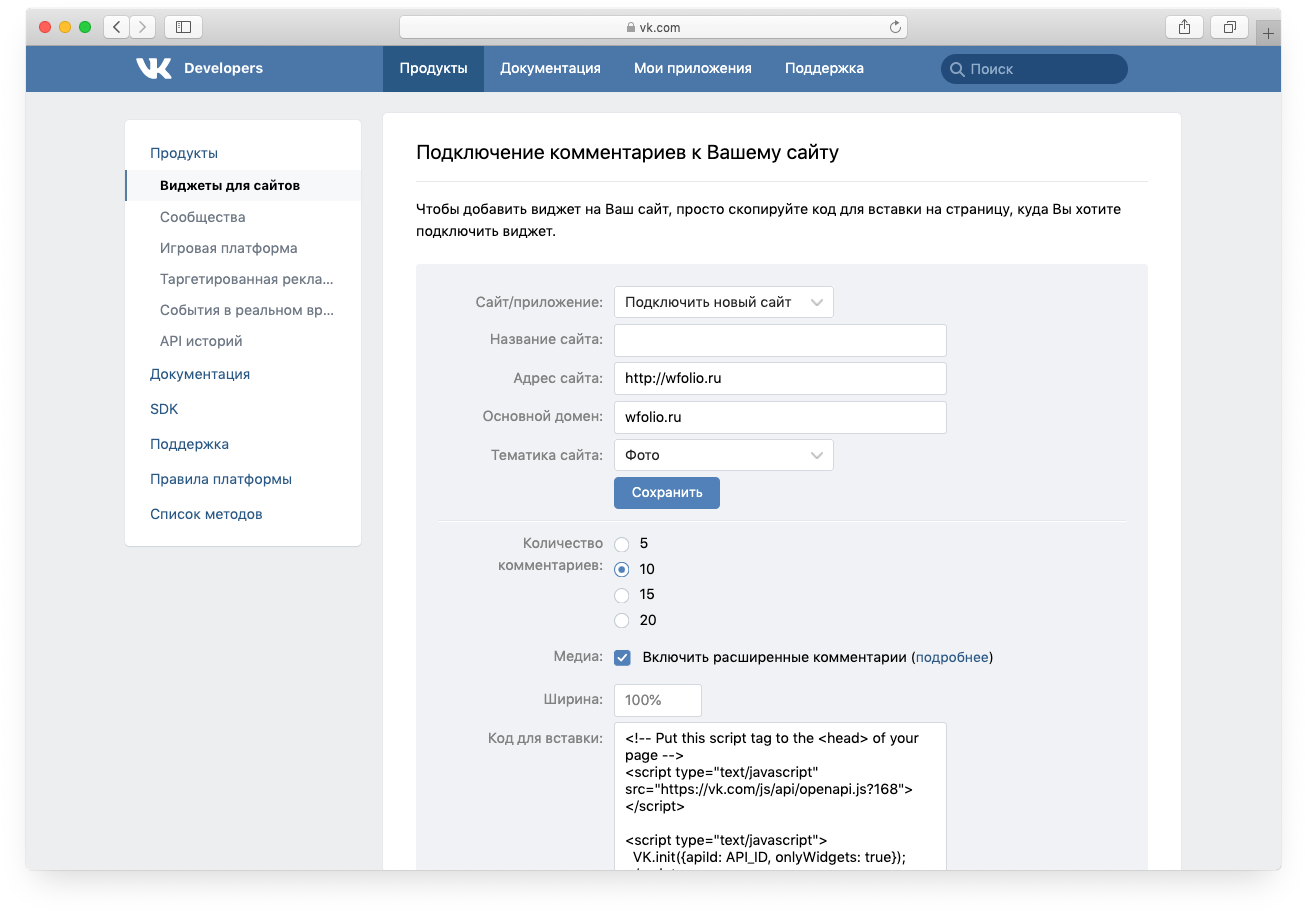The image size is (1308, 914).
Task: Open Safari share button
Action: 1184,27
